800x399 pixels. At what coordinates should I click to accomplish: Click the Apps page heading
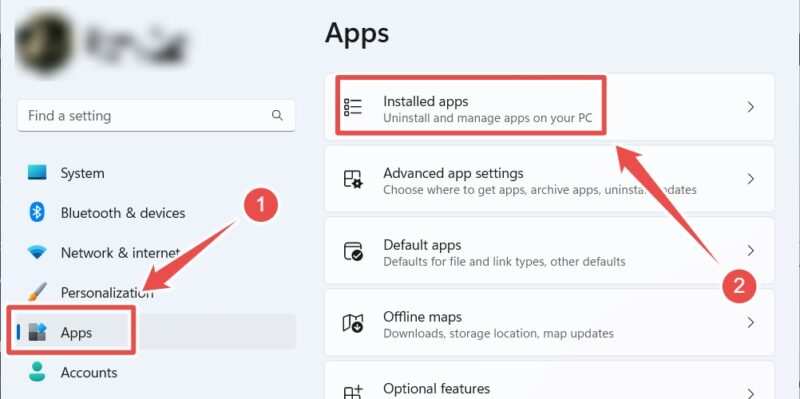[357, 34]
